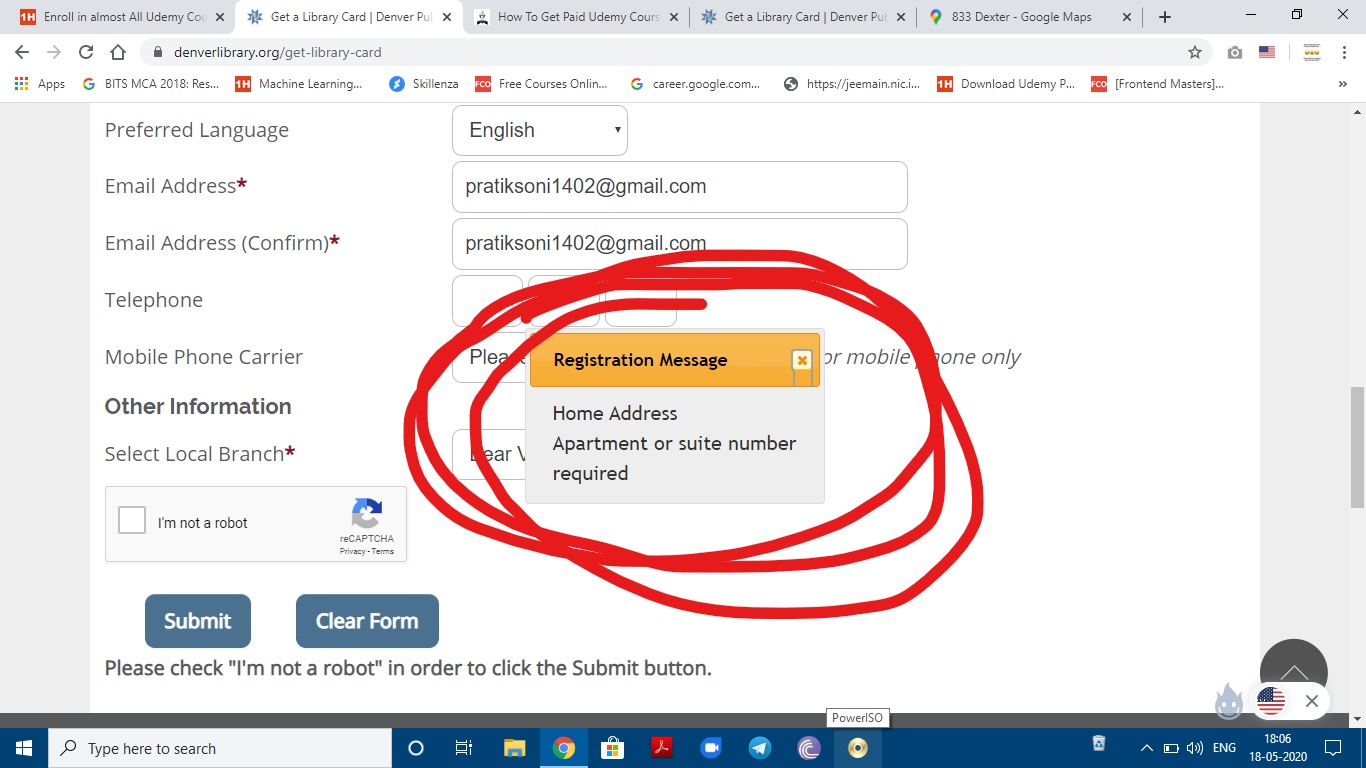The image size is (1366, 768).
Task: Bookmark this page with star icon
Action: point(1194,52)
